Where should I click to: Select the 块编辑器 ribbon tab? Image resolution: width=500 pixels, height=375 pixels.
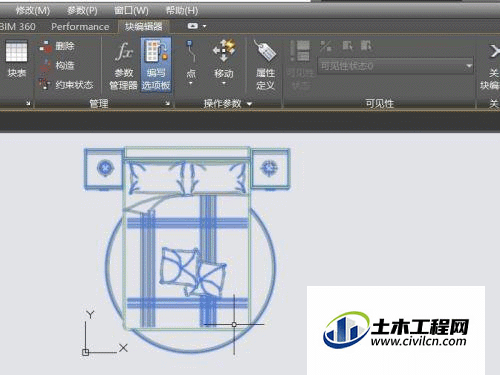click(144, 27)
